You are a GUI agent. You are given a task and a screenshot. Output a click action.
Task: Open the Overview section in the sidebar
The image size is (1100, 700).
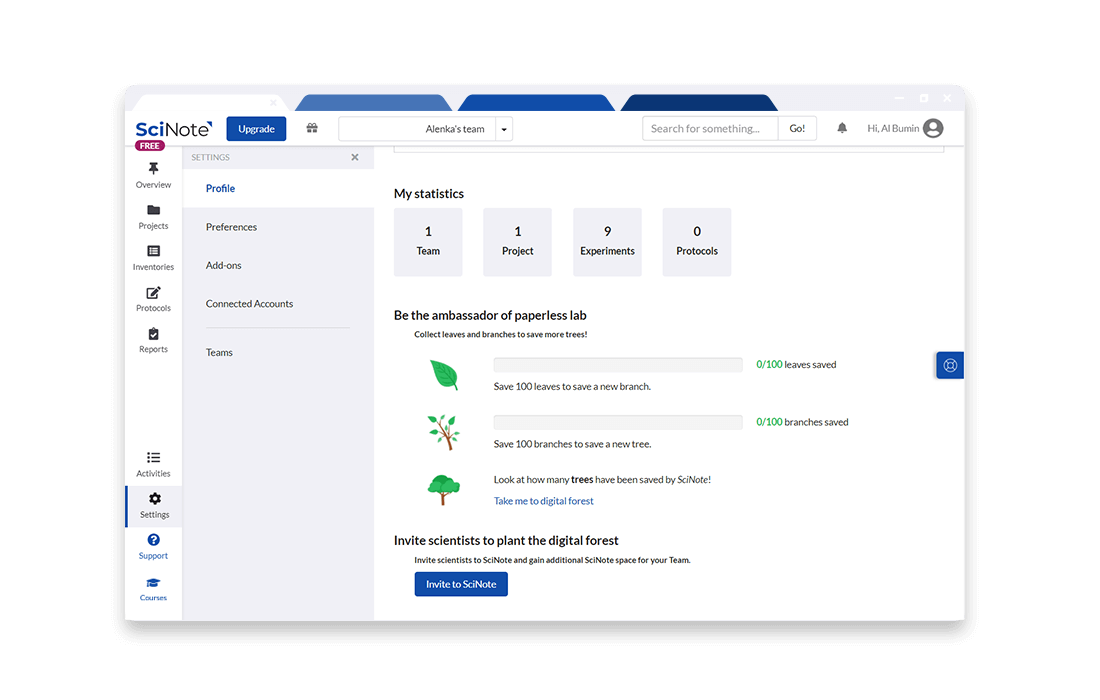point(153,173)
